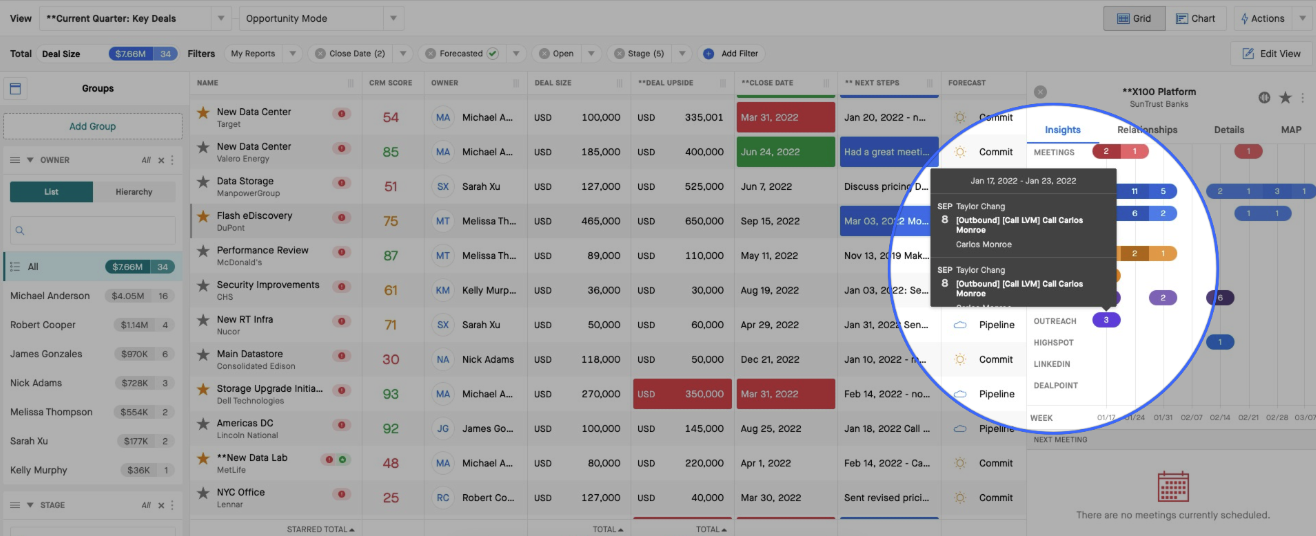
Task: Open Stage group more options menu
Action: click(172, 505)
